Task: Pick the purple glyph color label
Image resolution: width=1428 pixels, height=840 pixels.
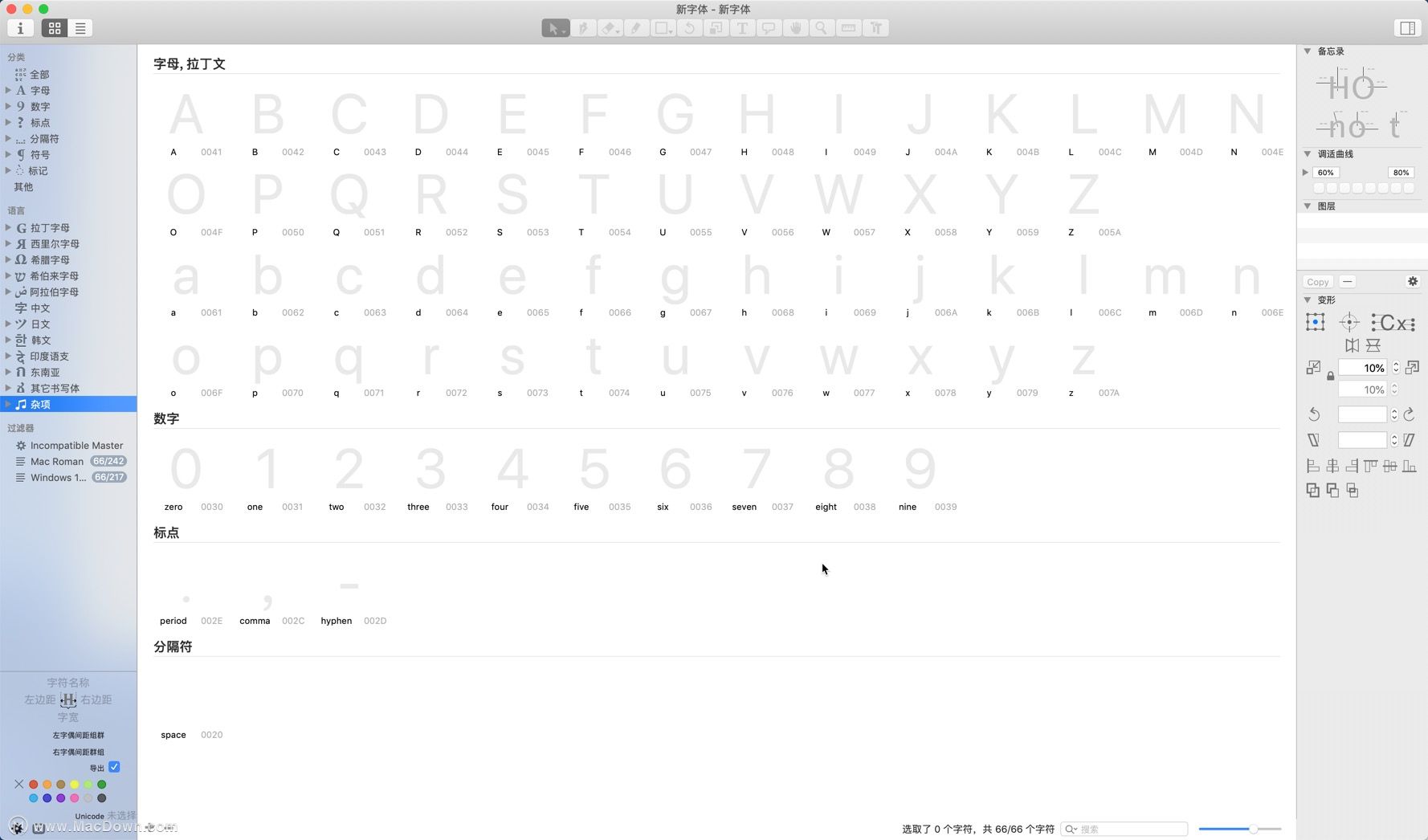Action: [61, 798]
